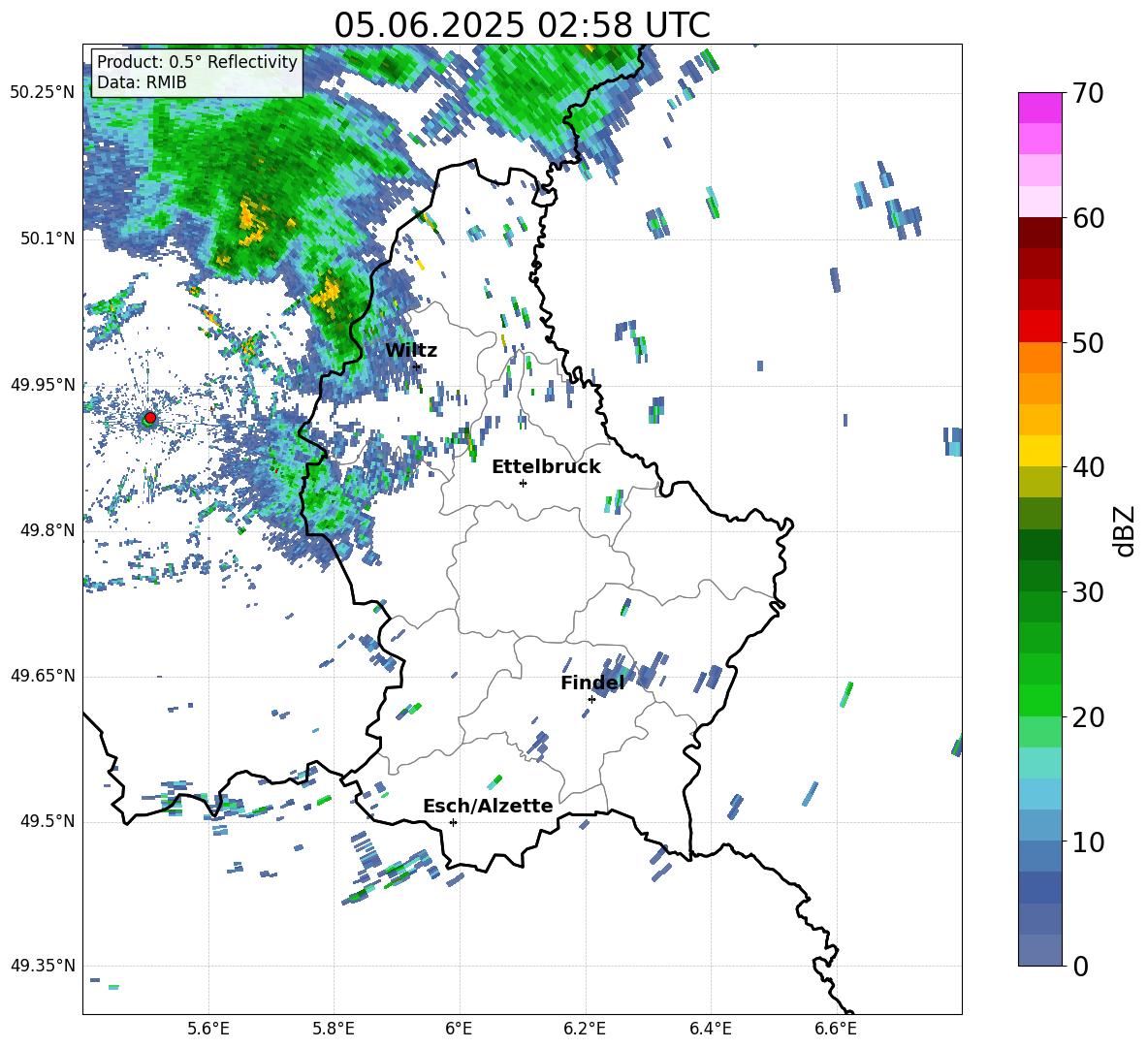Click the cross marker below Wiltz label
Screen dimensions: 1148x1048
pyautogui.click(x=417, y=366)
